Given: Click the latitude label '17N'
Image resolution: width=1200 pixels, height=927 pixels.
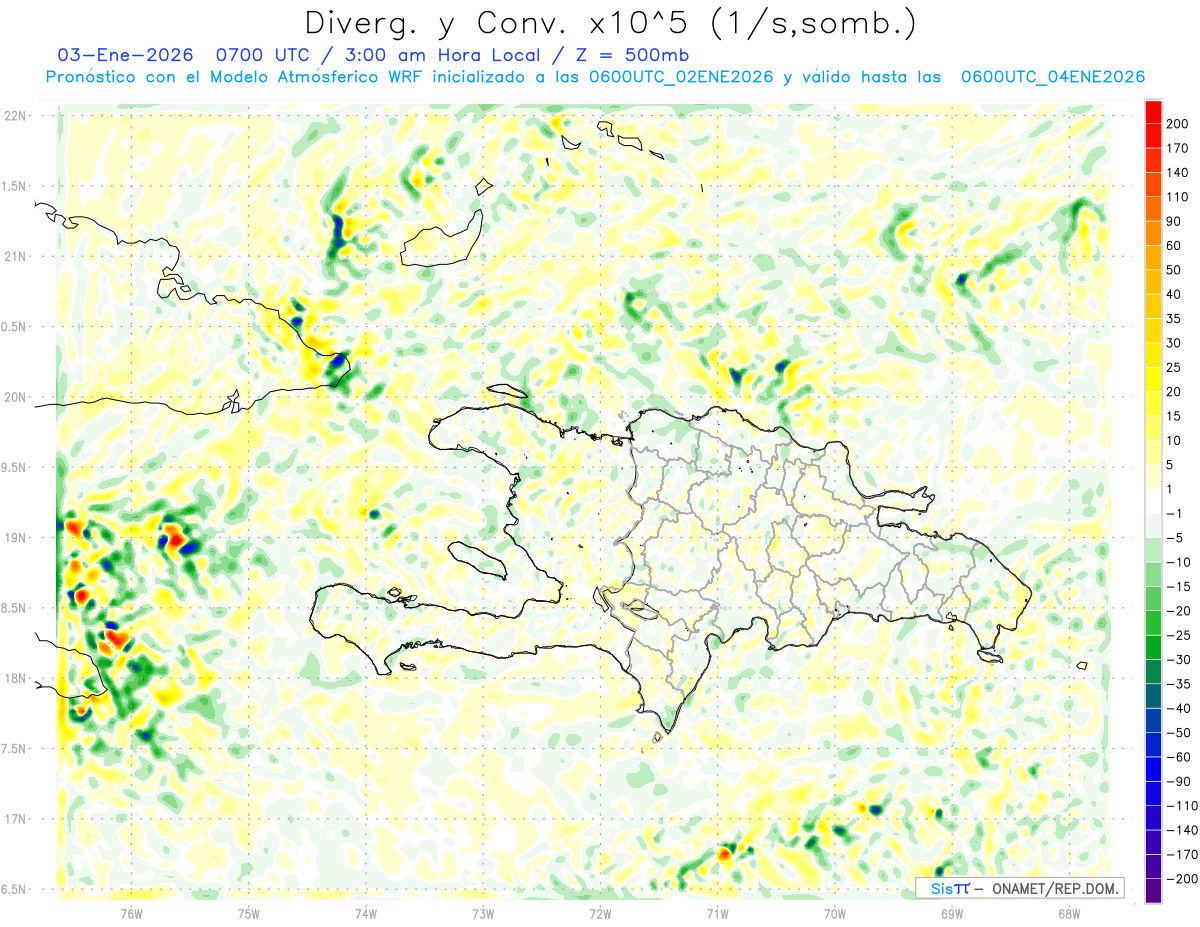Looking at the screenshot, I should (x=15, y=819).
